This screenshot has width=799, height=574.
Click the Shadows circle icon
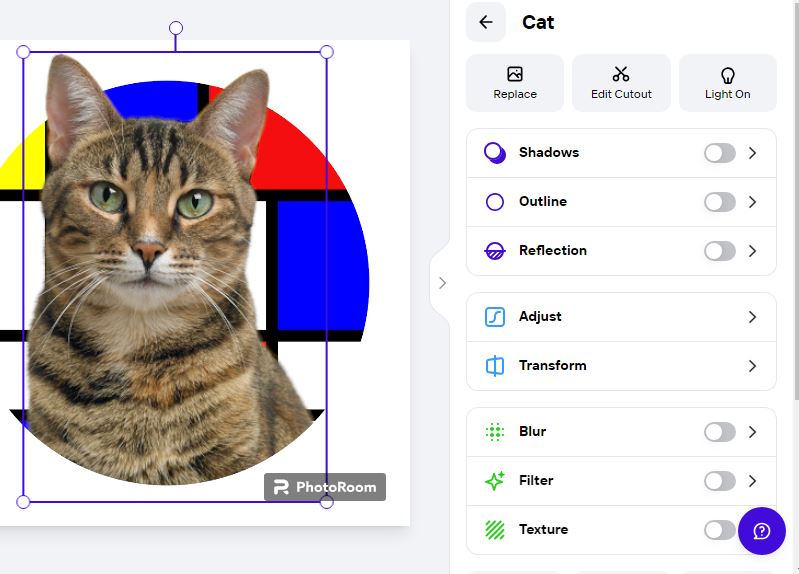[495, 153]
